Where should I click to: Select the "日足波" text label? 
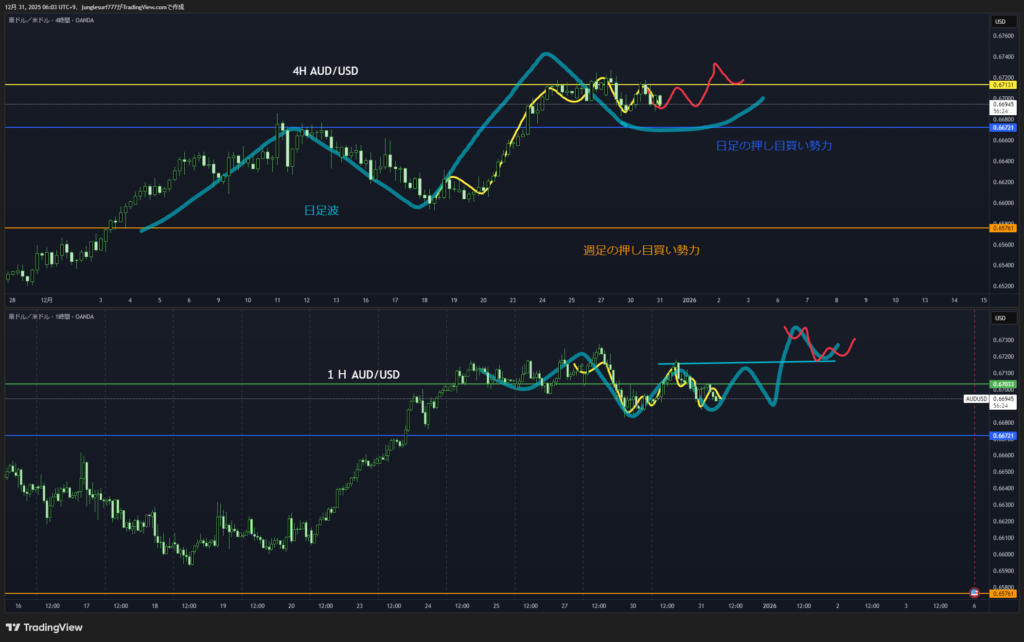[319, 210]
